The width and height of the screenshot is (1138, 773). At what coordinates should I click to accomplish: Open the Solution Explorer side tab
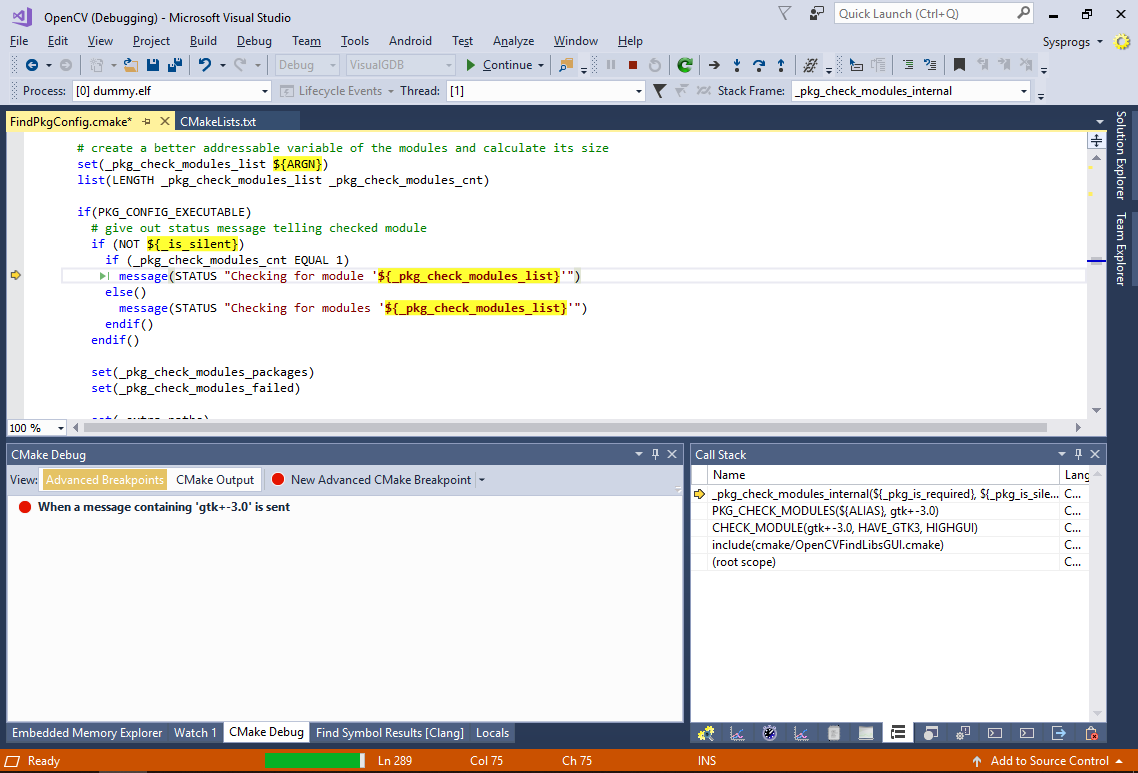[x=1121, y=155]
